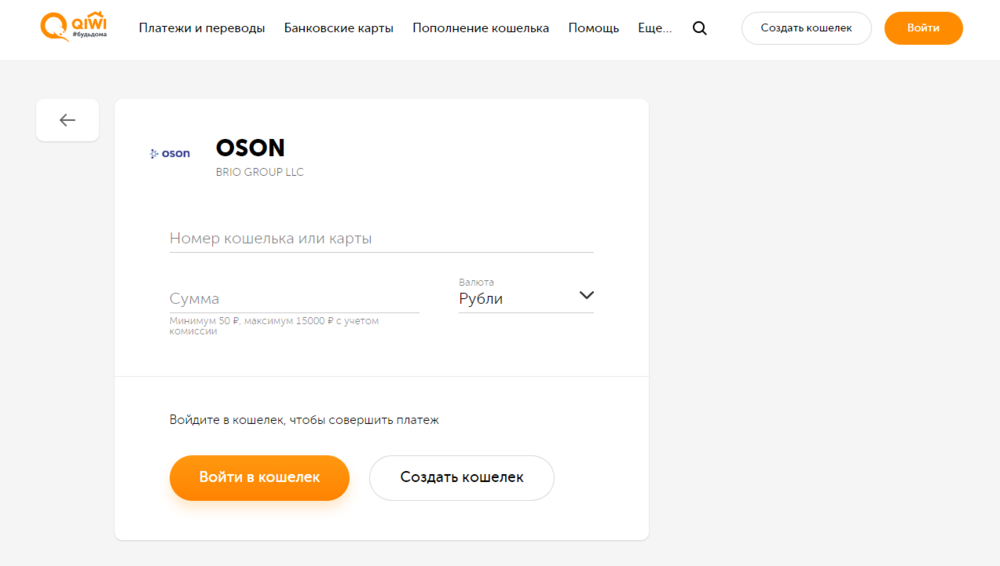Click the currency dropdown chevron arrow

coord(586,295)
